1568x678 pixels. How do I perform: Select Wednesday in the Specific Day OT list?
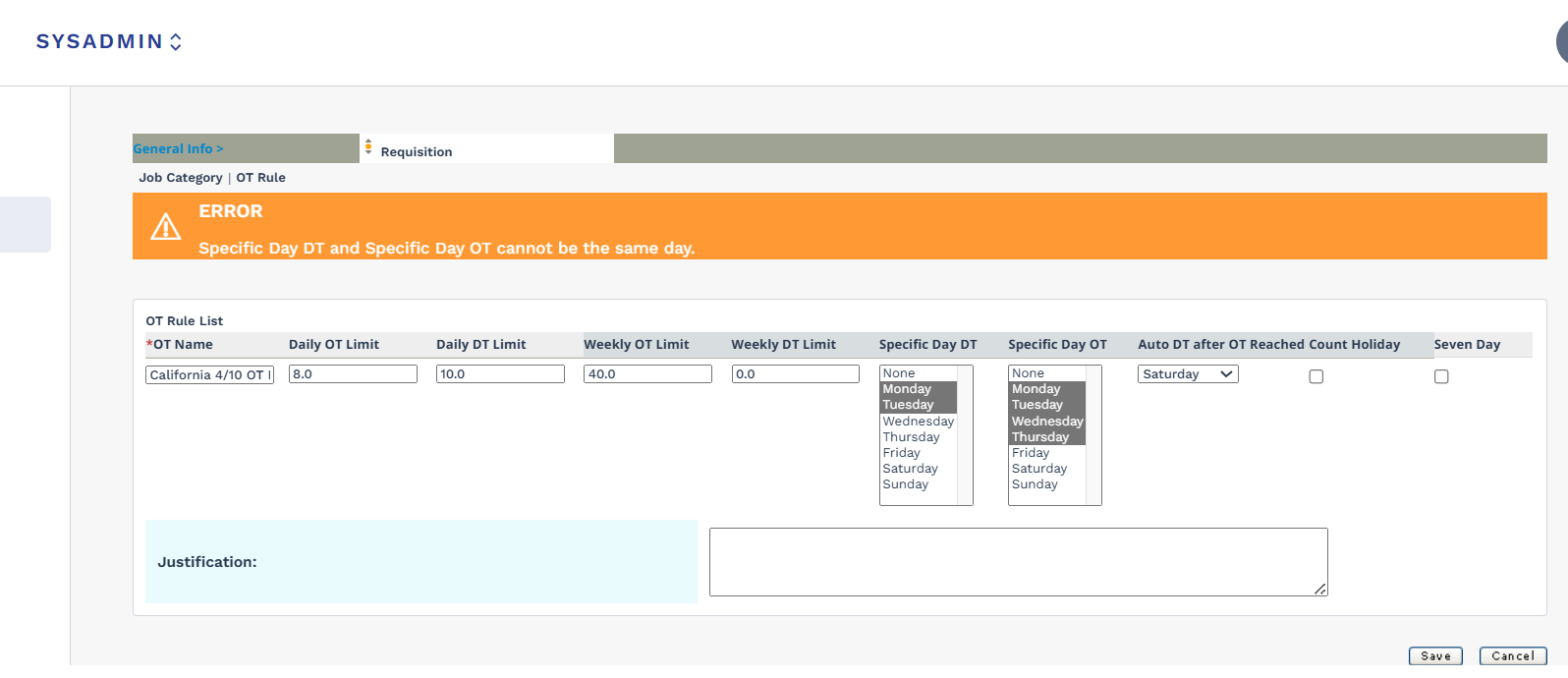point(1047,422)
